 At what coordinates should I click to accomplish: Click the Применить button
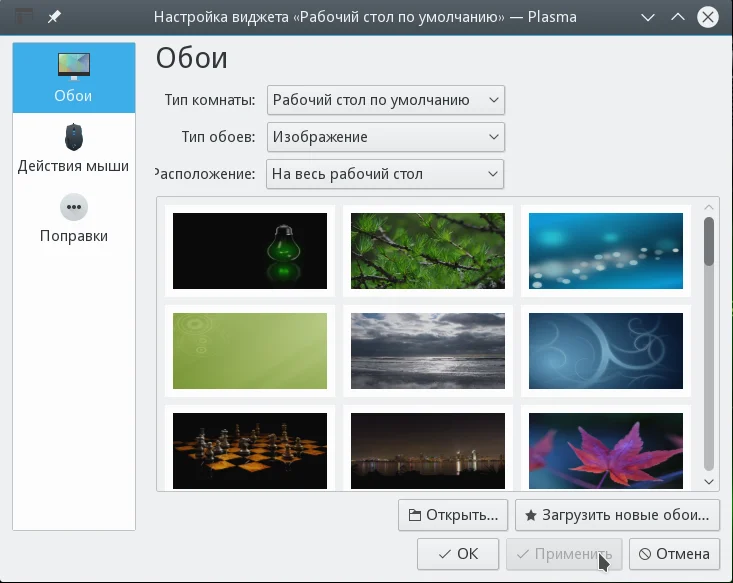(x=564, y=554)
